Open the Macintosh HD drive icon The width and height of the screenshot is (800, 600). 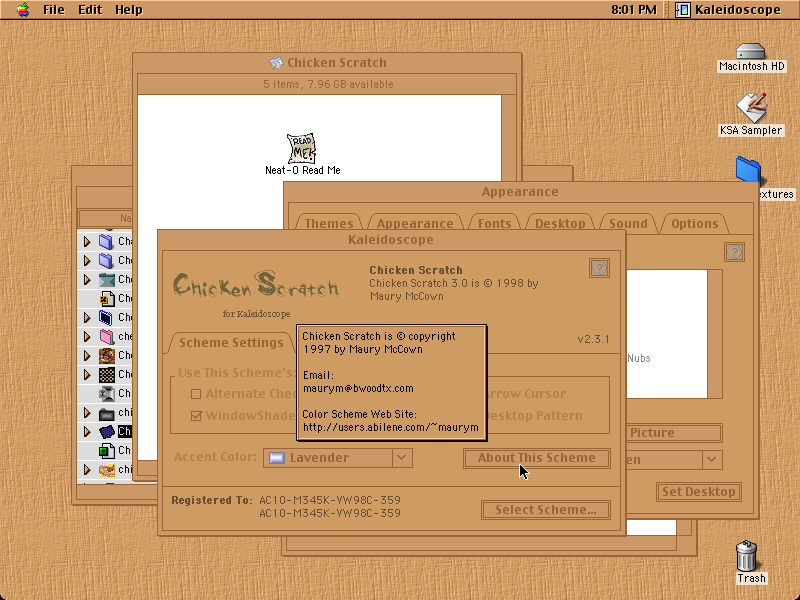(x=751, y=52)
